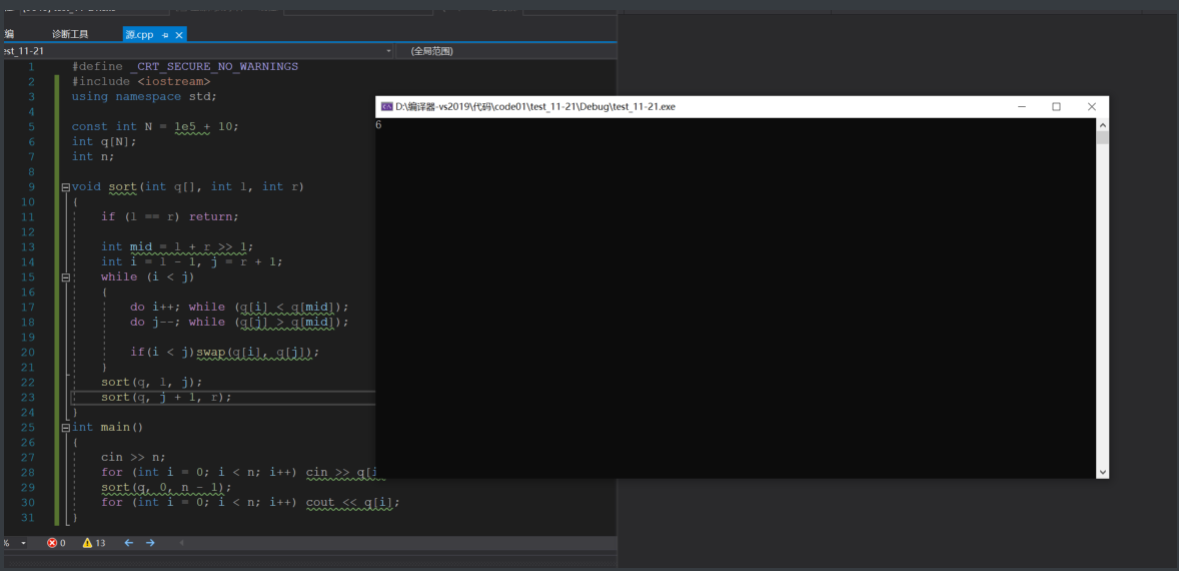The width and height of the screenshot is (1179, 571).
Task: Click the console title path test_11-21.exe
Action: click(535, 107)
